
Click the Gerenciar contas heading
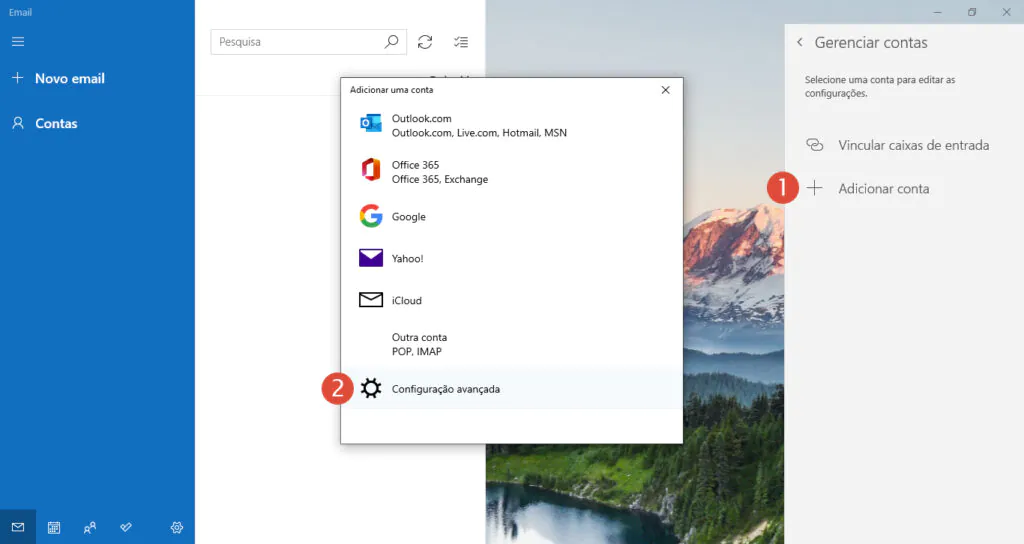(871, 42)
